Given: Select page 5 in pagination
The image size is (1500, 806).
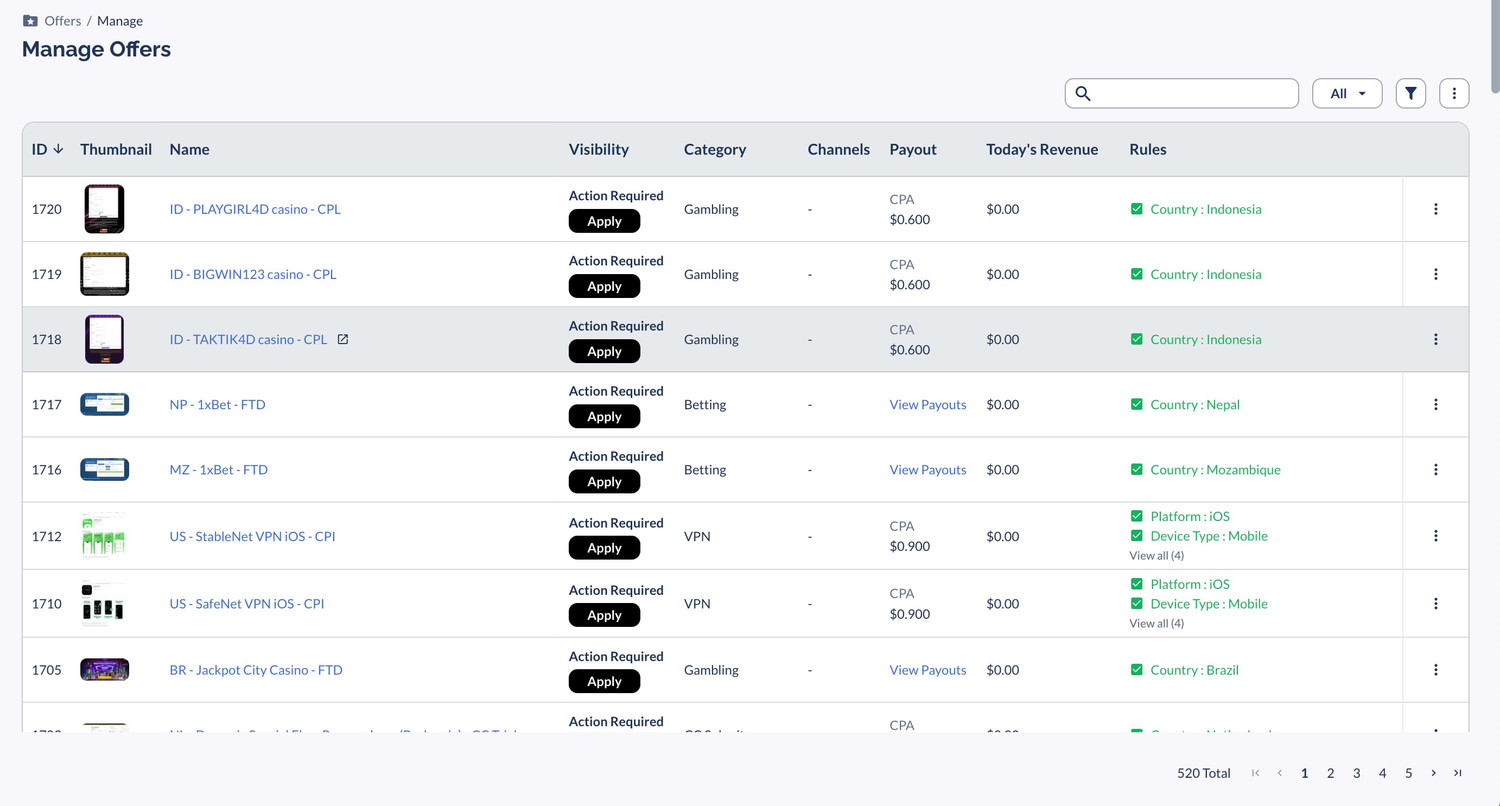Looking at the screenshot, I should (1408, 773).
